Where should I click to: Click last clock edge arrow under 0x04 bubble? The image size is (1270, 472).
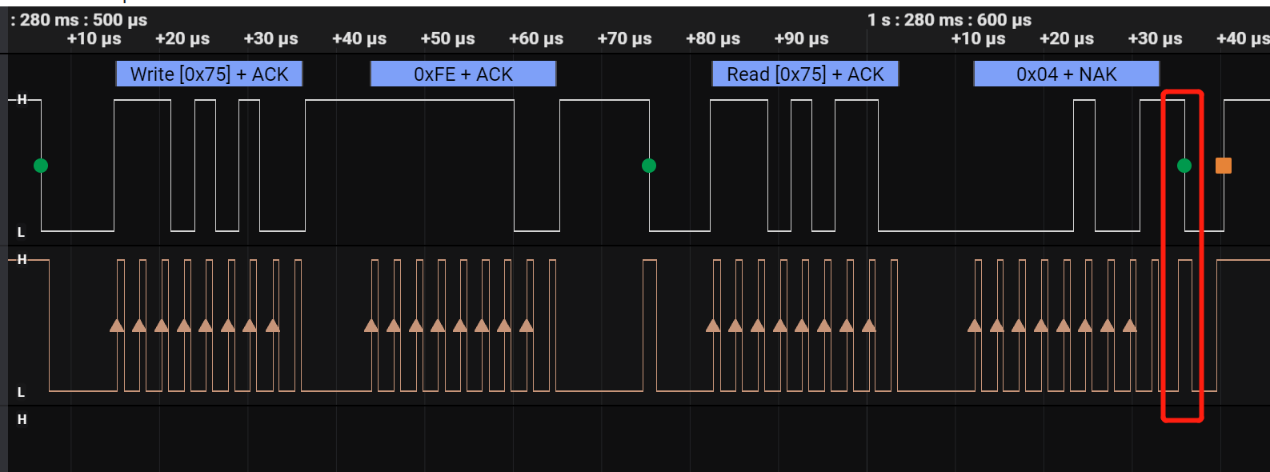coord(1129,325)
